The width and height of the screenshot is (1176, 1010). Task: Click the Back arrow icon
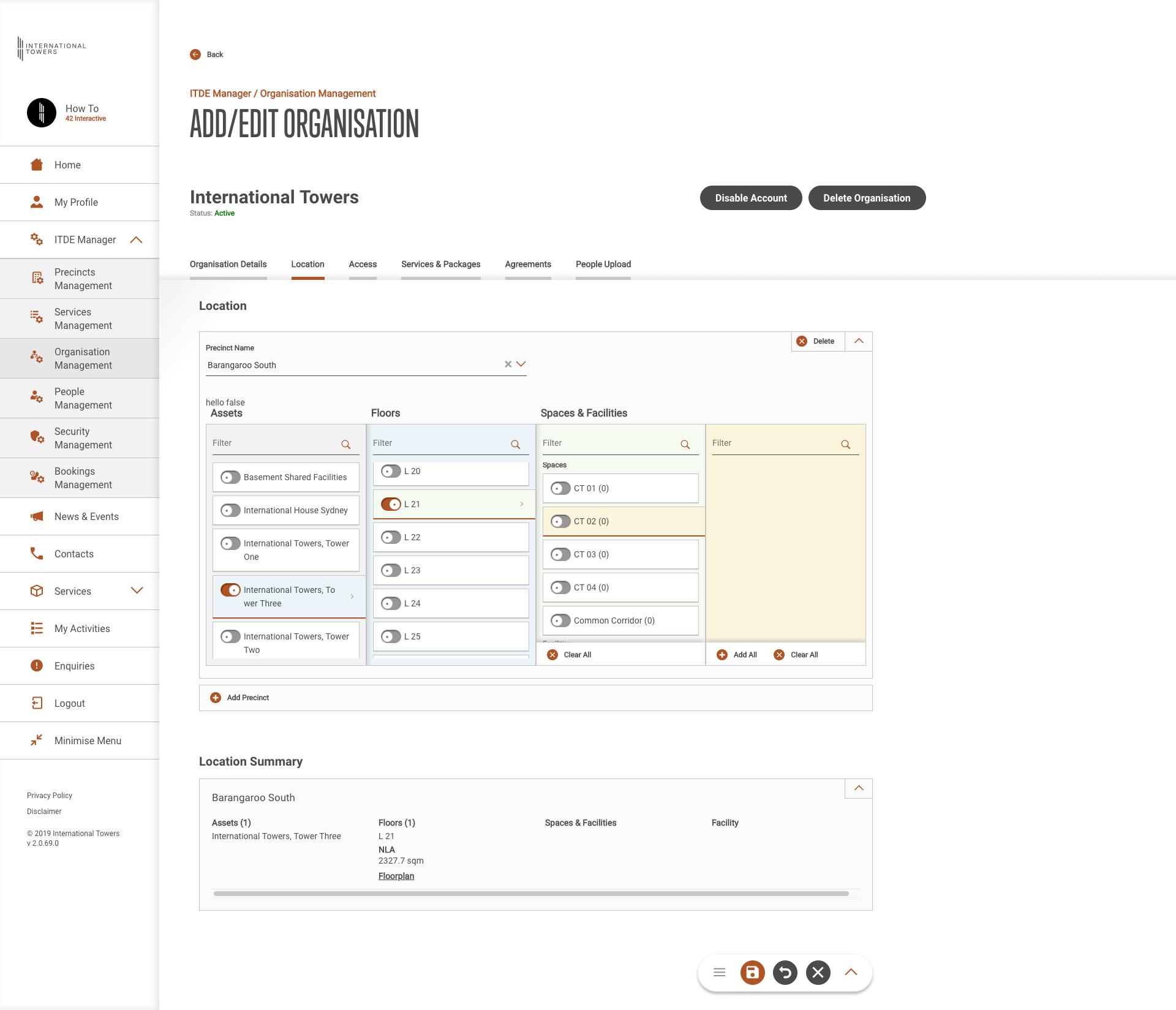coord(195,55)
